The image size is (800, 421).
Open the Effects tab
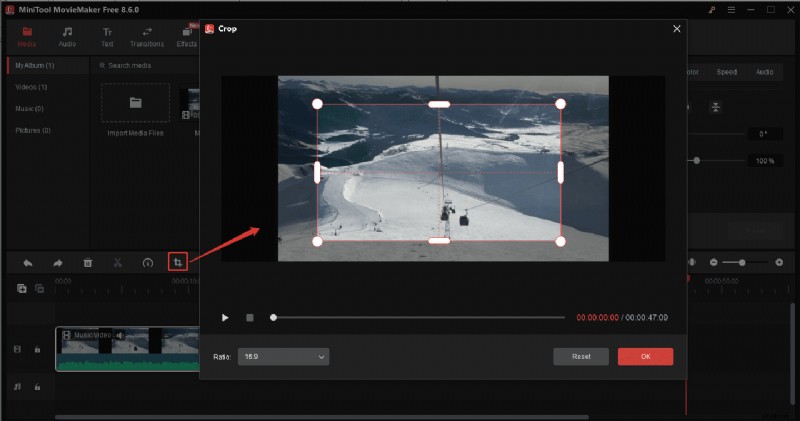[x=187, y=37]
